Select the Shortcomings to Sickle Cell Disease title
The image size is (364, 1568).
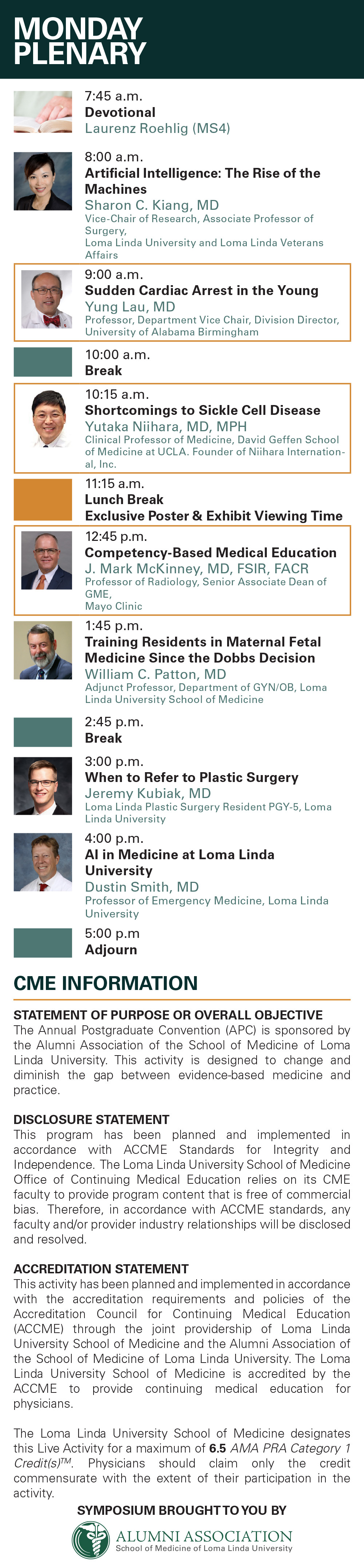[x=202, y=410]
